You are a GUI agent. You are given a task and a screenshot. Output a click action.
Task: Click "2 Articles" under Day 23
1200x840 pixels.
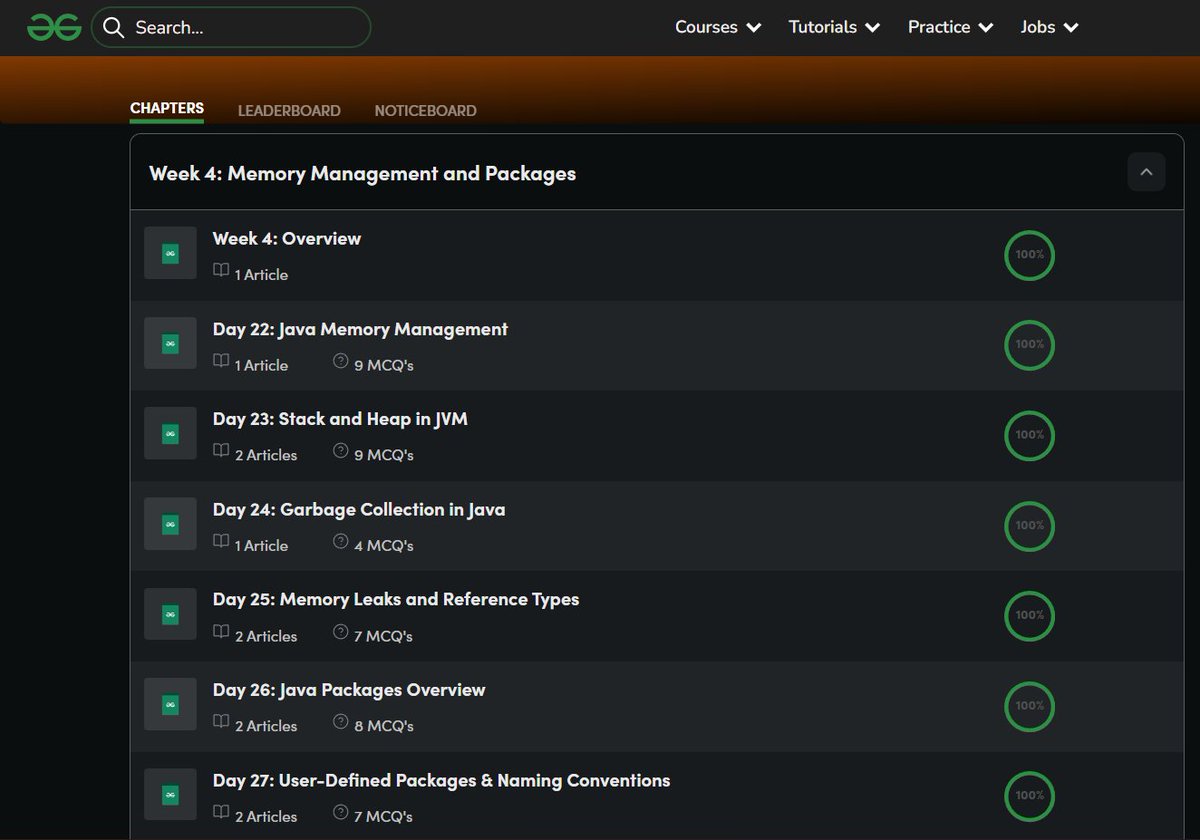click(x=266, y=455)
